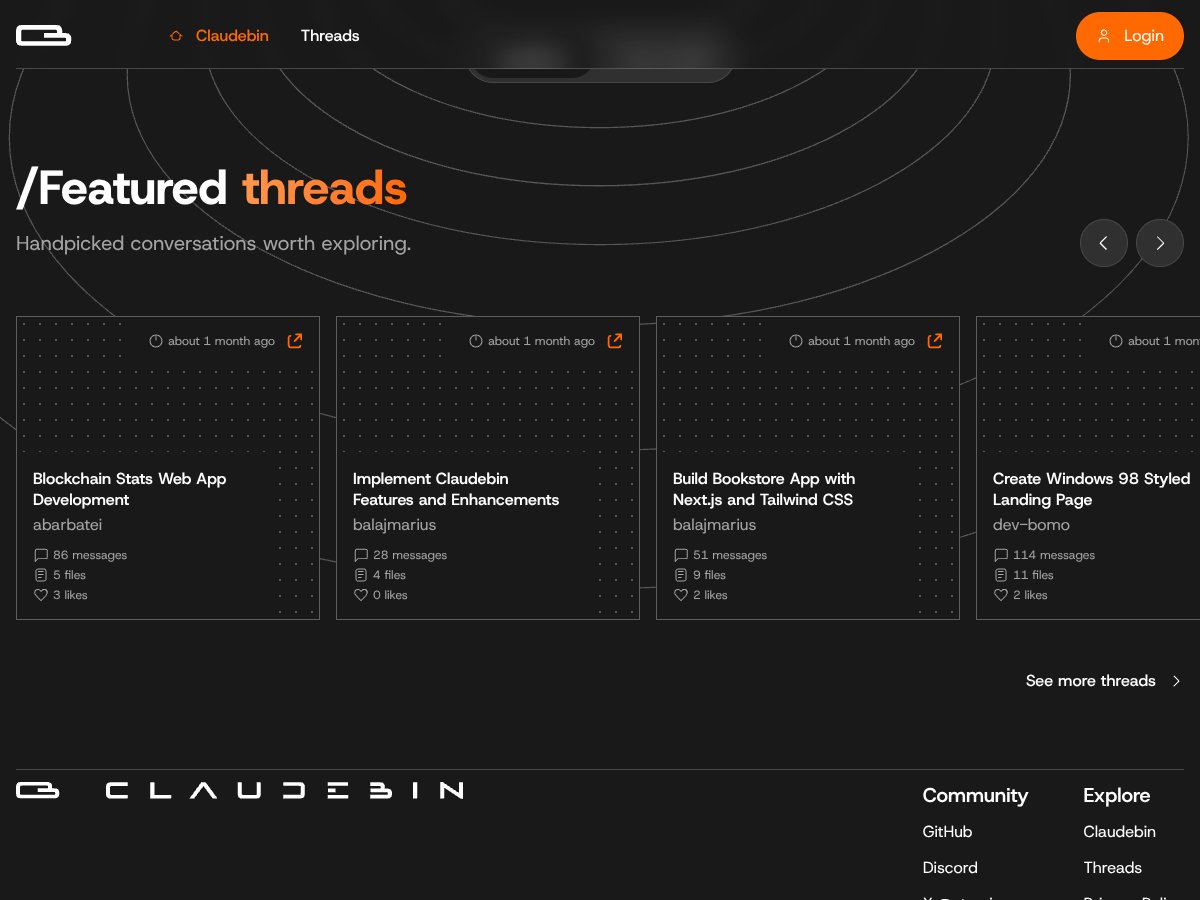Click heart icon beside 3 likes
Viewport: 1200px width, 900px height.
pyautogui.click(x=41, y=595)
